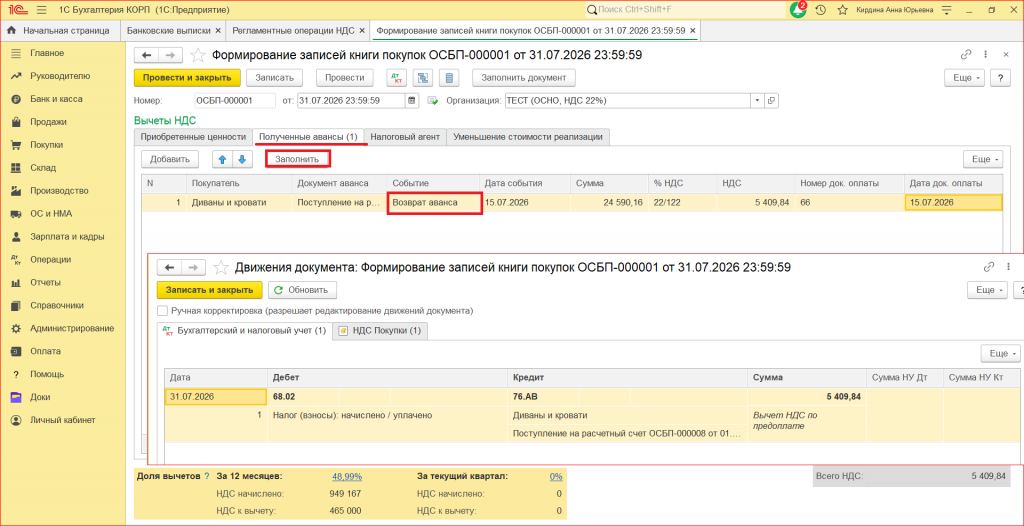This screenshot has width=1024, height=526.
Task: Move row down with the down arrow
Action: tap(242, 159)
